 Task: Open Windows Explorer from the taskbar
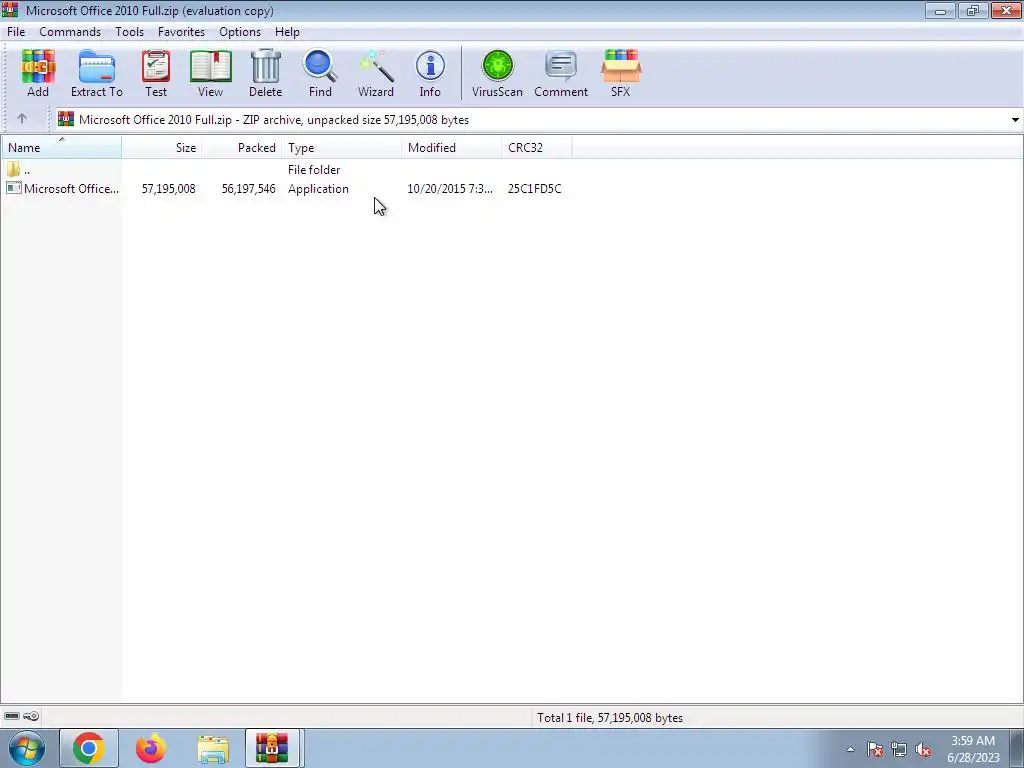[x=213, y=749]
